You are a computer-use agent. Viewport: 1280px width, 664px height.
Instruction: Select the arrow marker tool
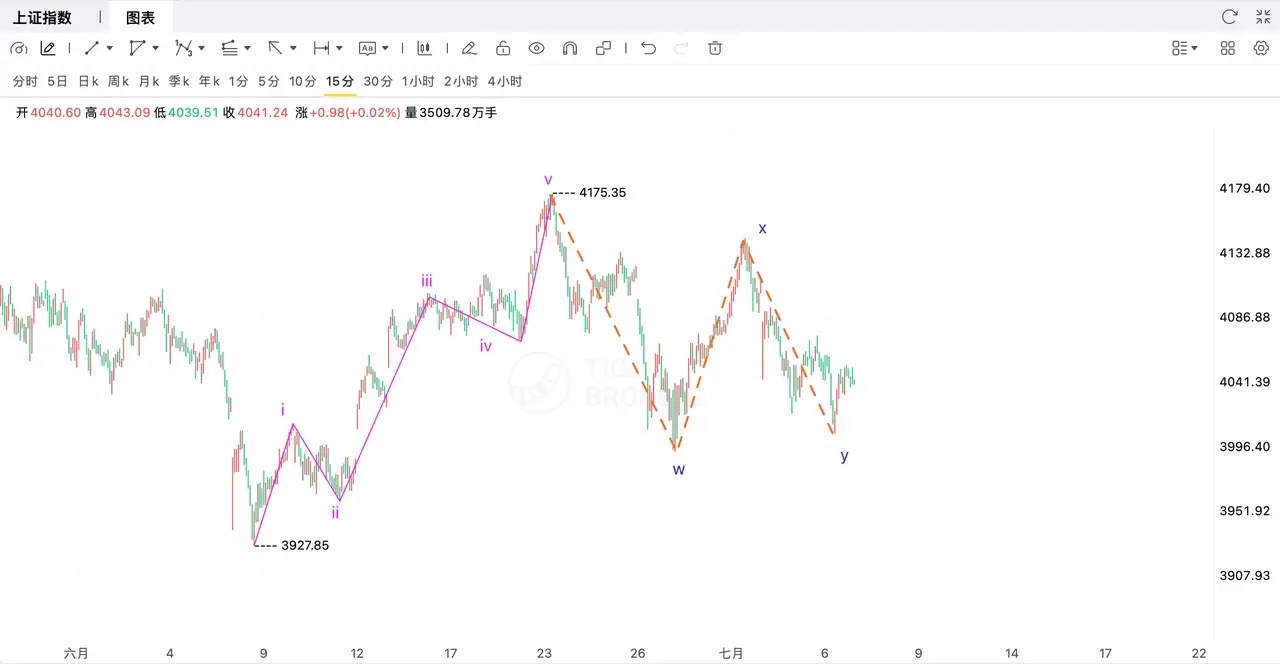(275, 48)
